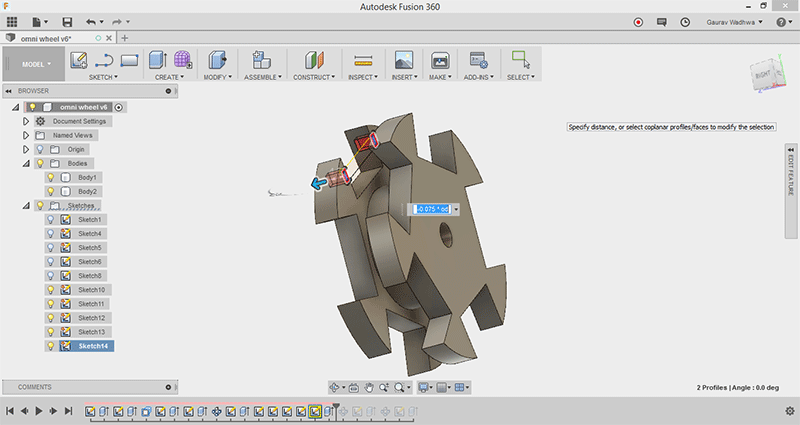Close the omni wheel v6 tab

click(109, 38)
